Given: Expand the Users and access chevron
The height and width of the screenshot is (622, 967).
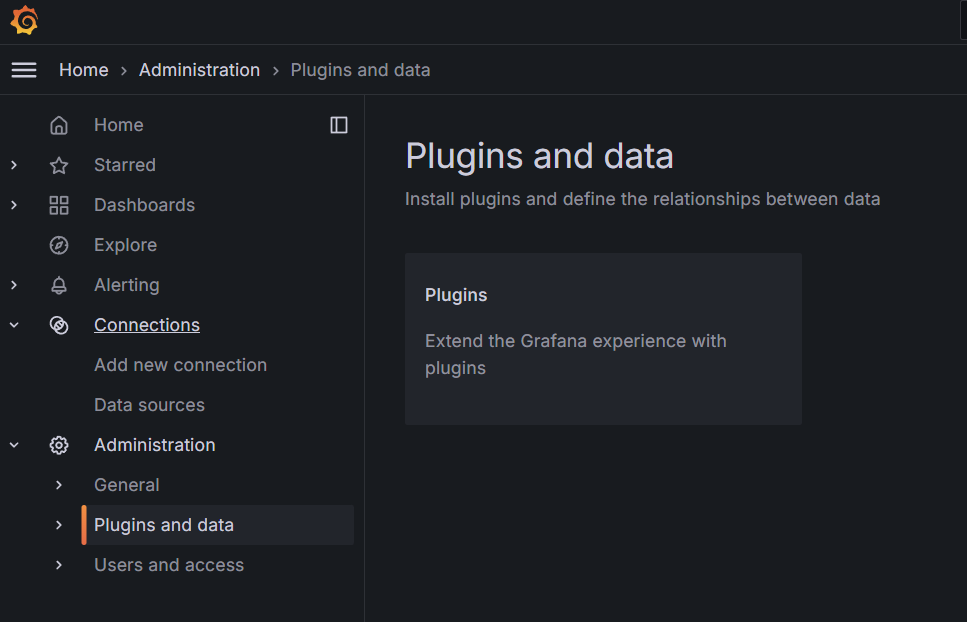Looking at the screenshot, I should pyautogui.click(x=59, y=565).
